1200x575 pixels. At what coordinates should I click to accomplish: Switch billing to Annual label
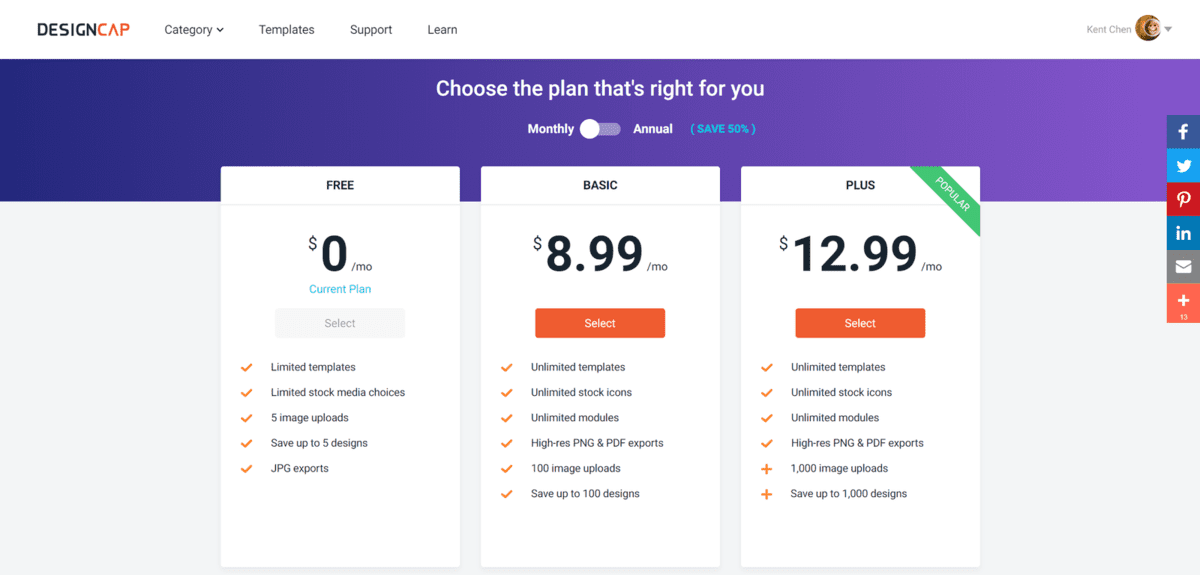point(653,129)
